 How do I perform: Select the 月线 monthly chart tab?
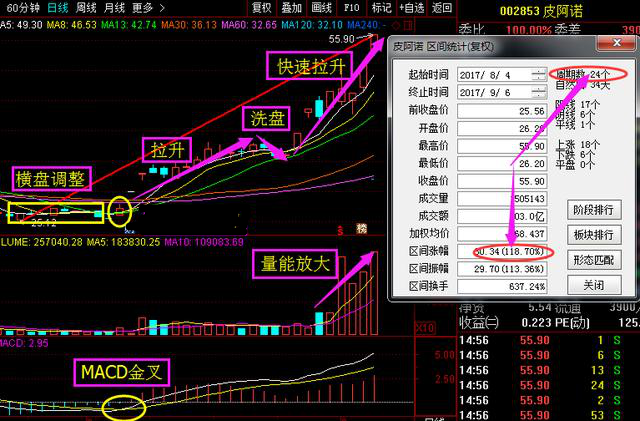click(115, 7)
